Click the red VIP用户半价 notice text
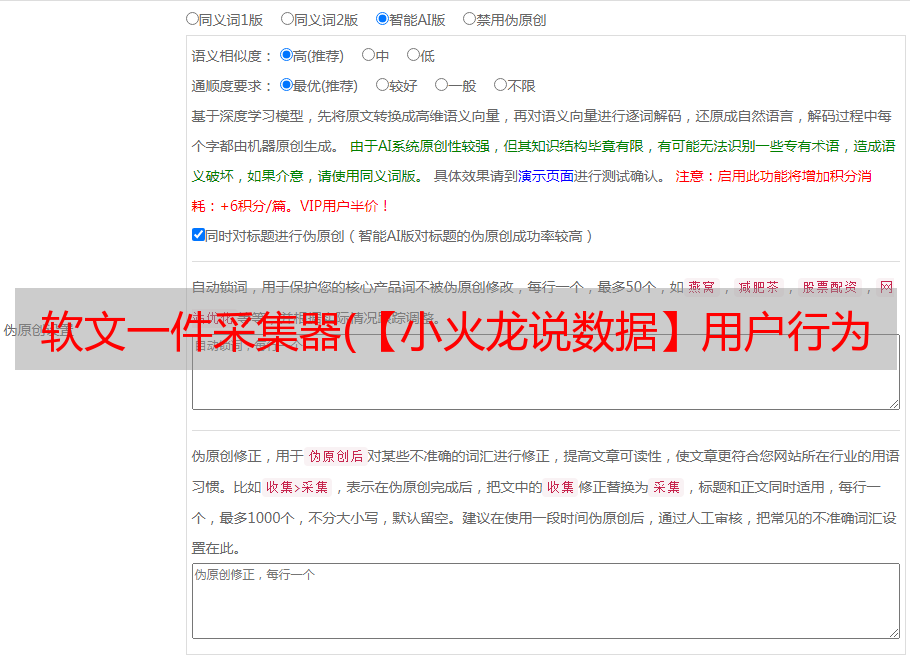The image size is (911, 658). click(x=344, y=206)
